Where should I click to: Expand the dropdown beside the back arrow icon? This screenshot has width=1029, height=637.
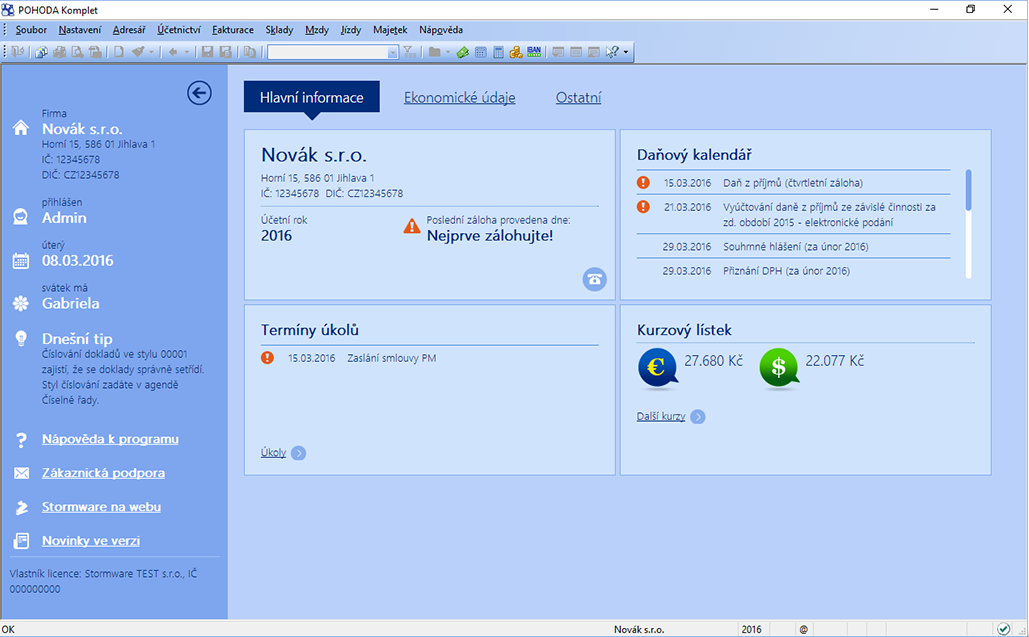point(186,52)
